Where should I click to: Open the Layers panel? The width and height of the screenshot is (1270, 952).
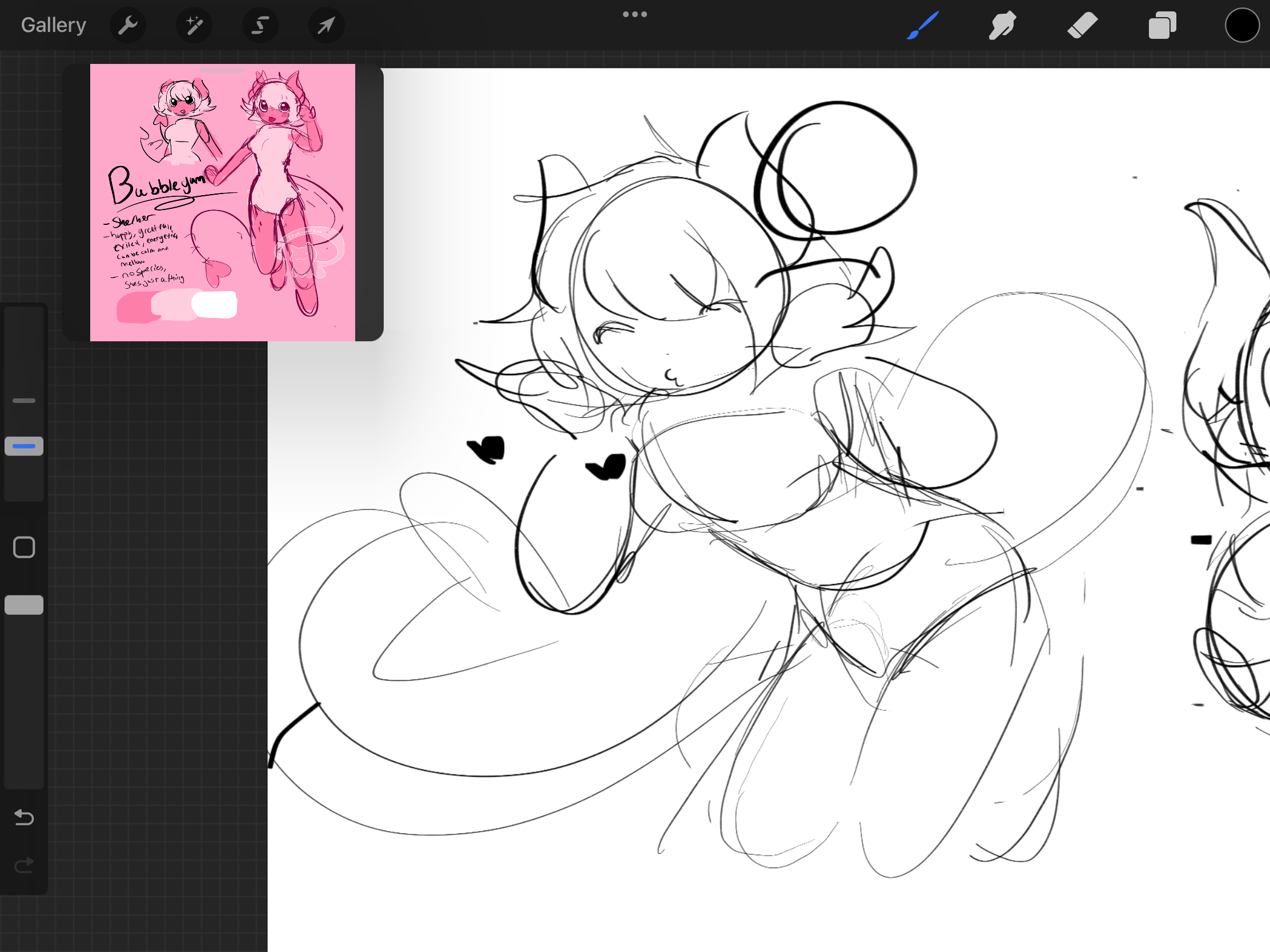1162,25
